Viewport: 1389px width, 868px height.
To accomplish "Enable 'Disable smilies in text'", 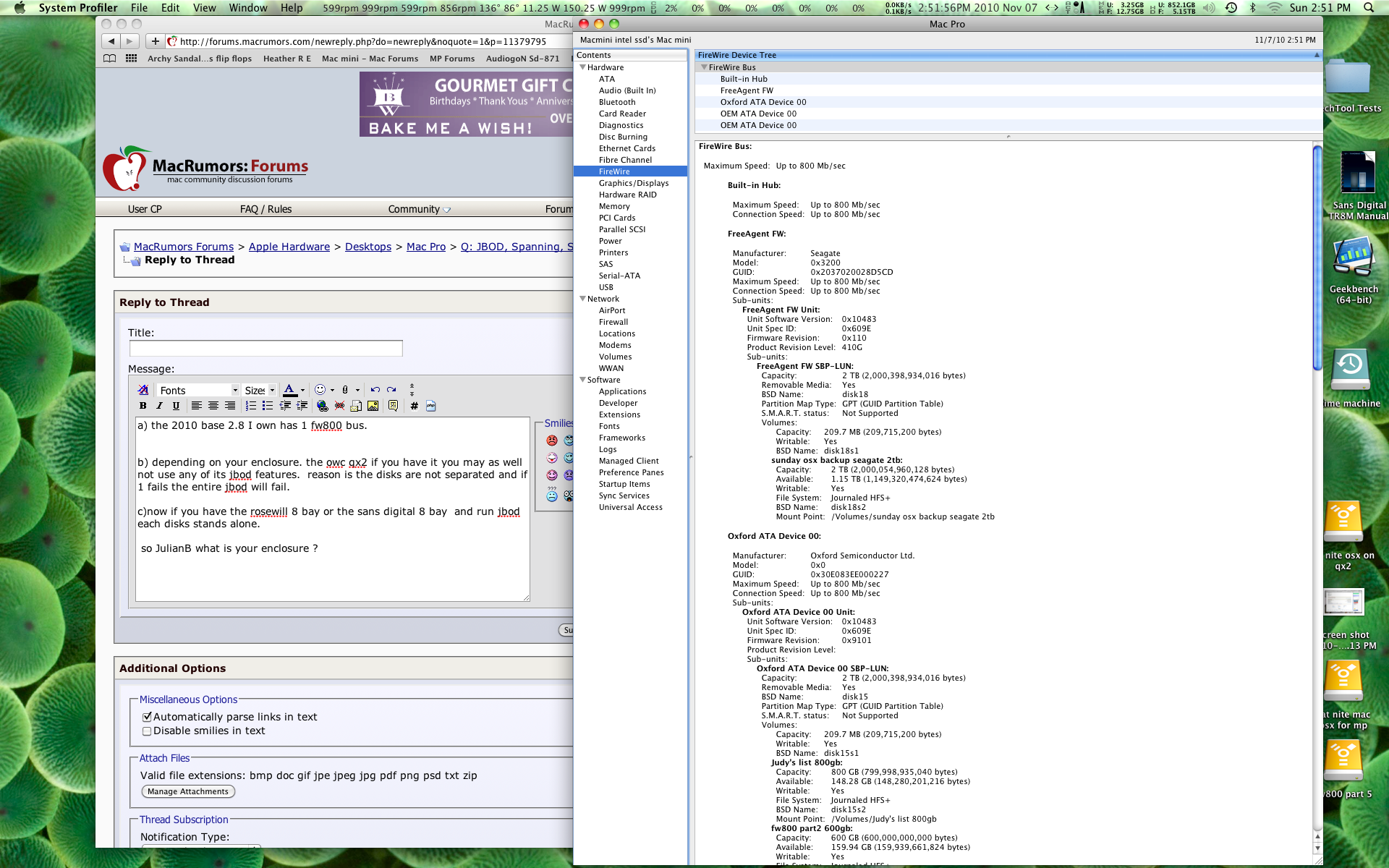I will [x=147, y=731].
